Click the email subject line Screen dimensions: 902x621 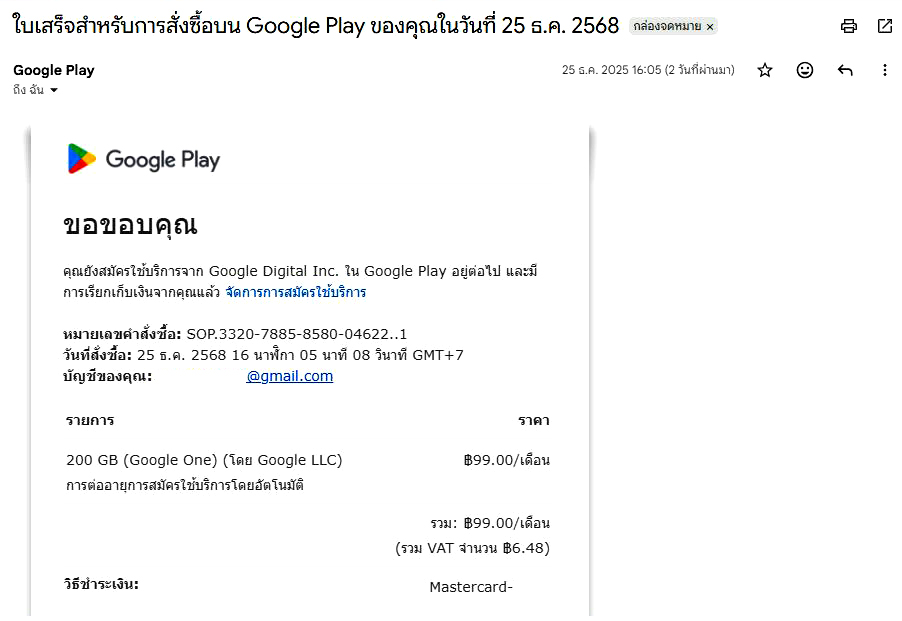(316, 26)
